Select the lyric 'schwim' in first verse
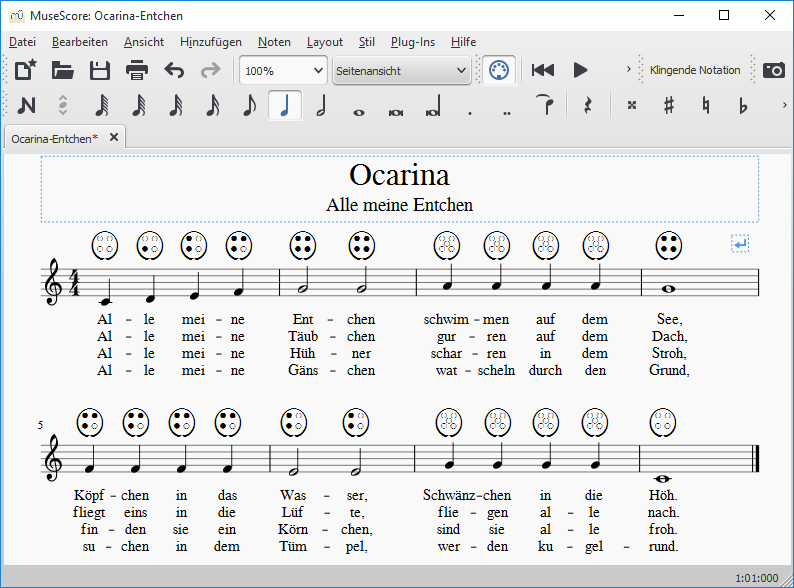This screenshot has height=588, width=794. [x=446, y=320]
